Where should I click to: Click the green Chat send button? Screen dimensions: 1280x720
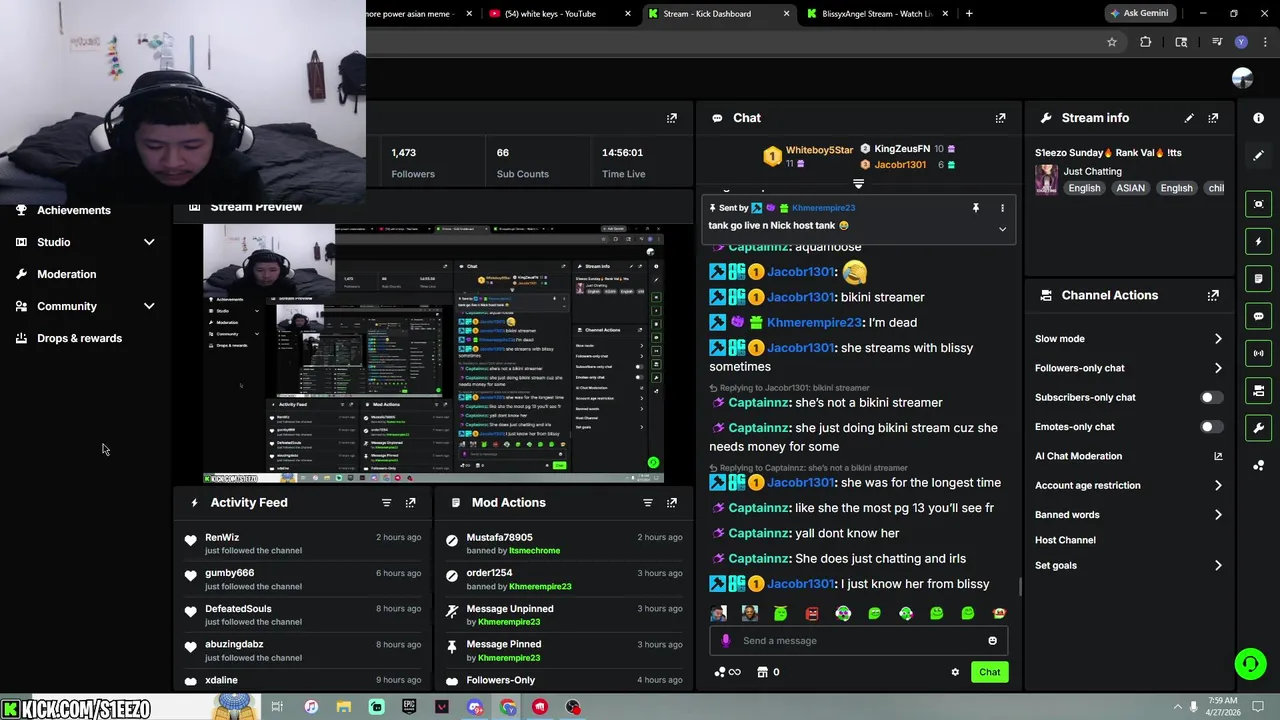[989, 672]
